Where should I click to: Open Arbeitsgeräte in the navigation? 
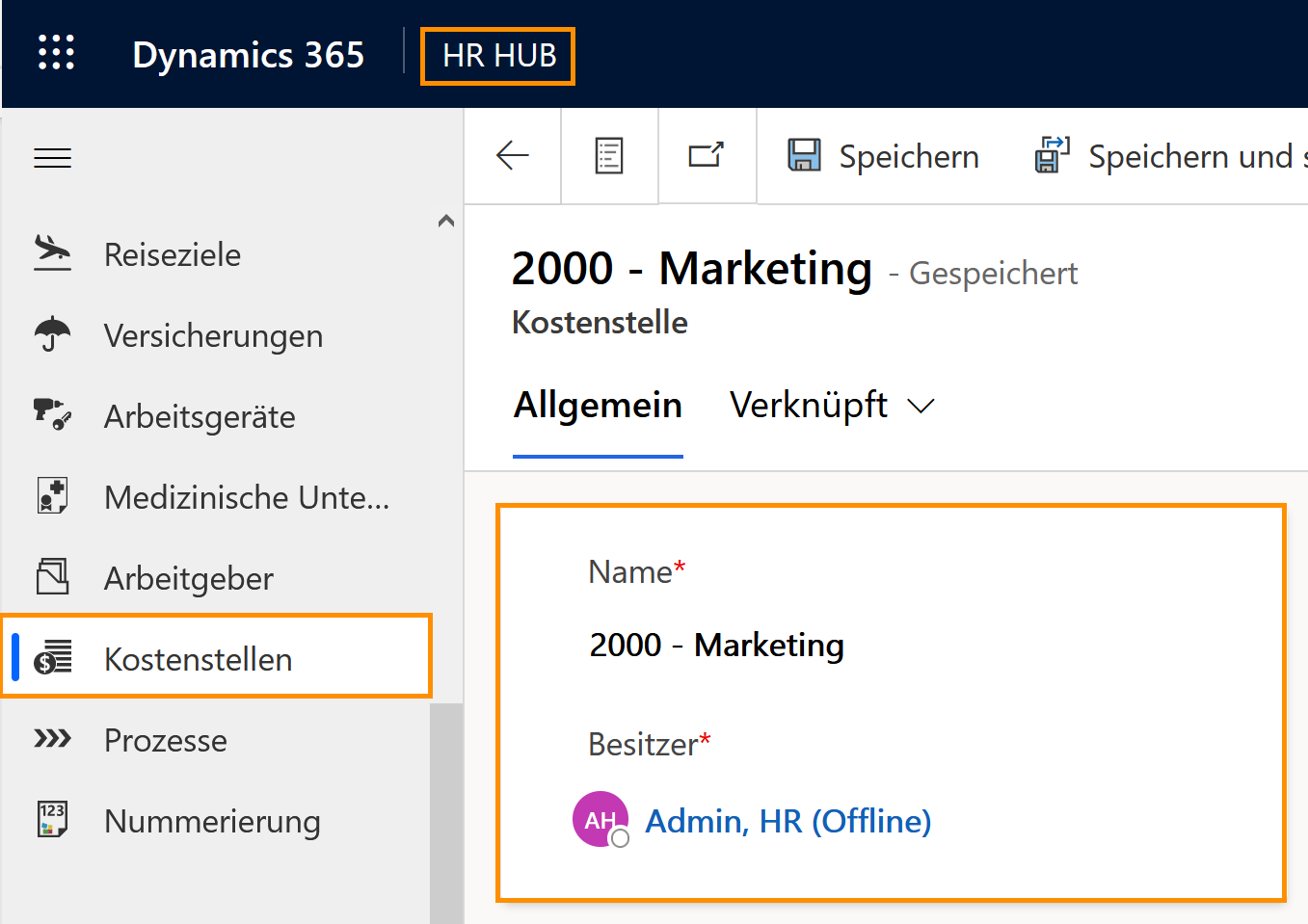pyautogui.click(x=200, y=417)
